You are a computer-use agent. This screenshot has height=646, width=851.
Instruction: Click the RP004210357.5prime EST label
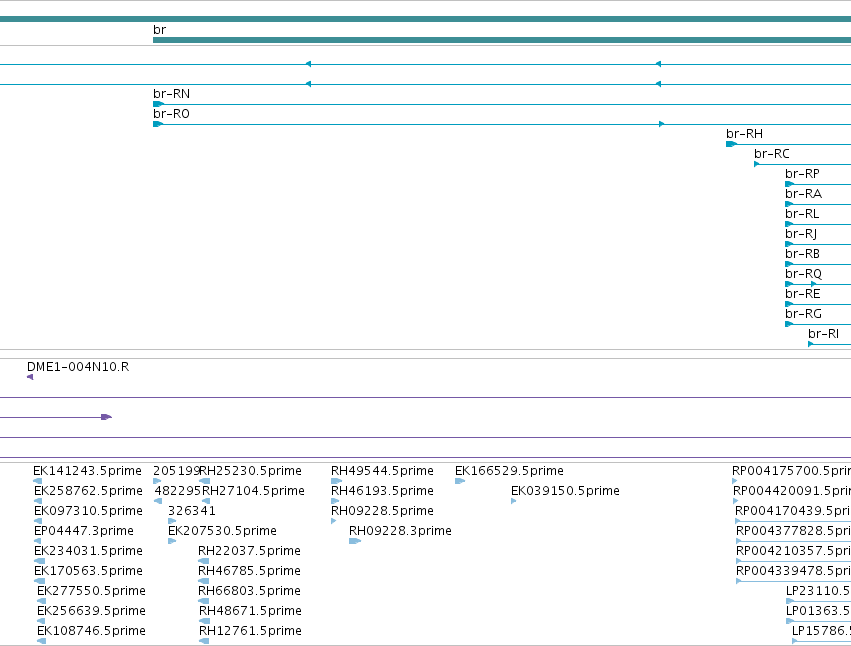(793, 552)
